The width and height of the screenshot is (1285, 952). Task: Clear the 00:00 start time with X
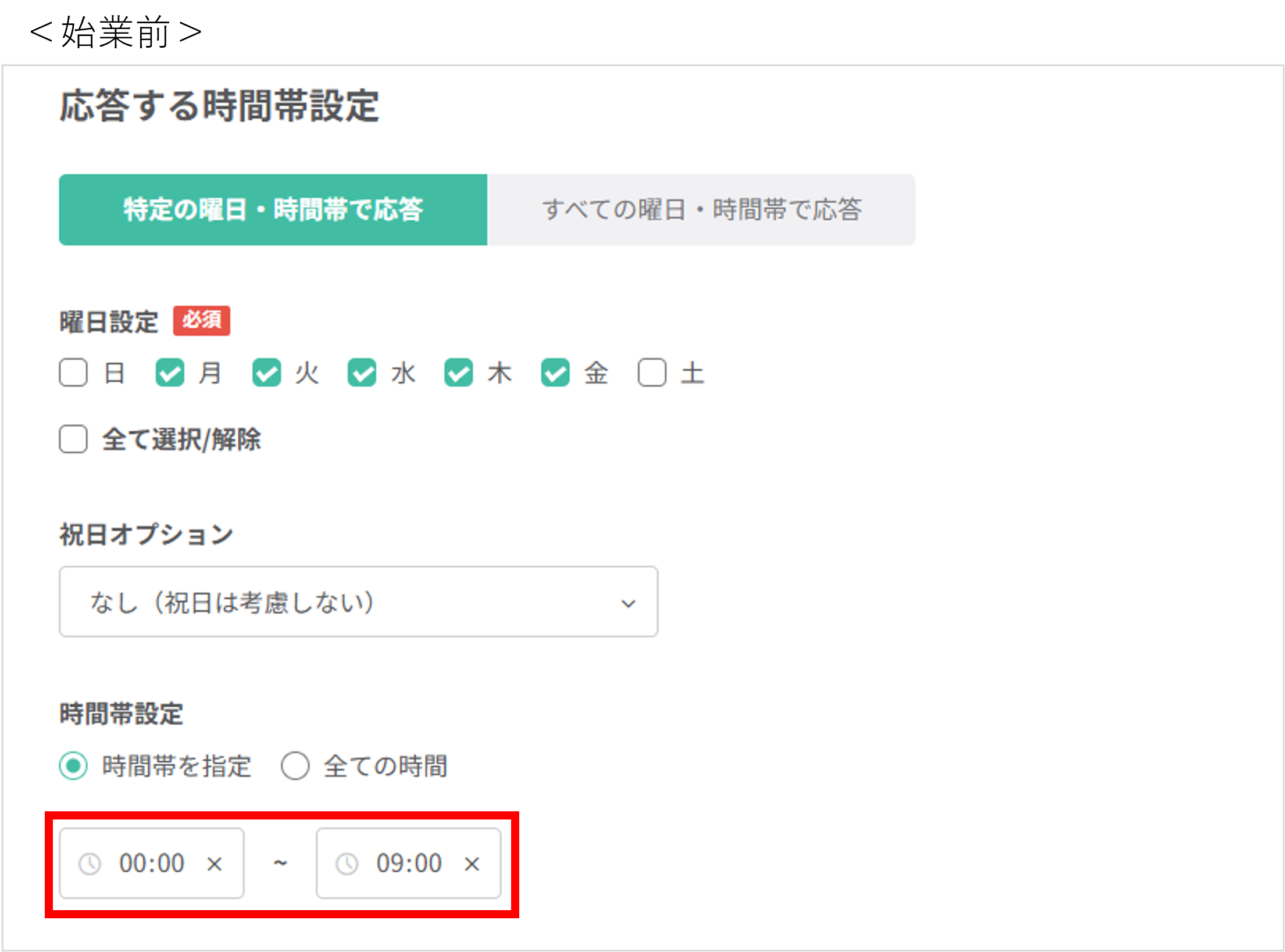coord(215,864)
